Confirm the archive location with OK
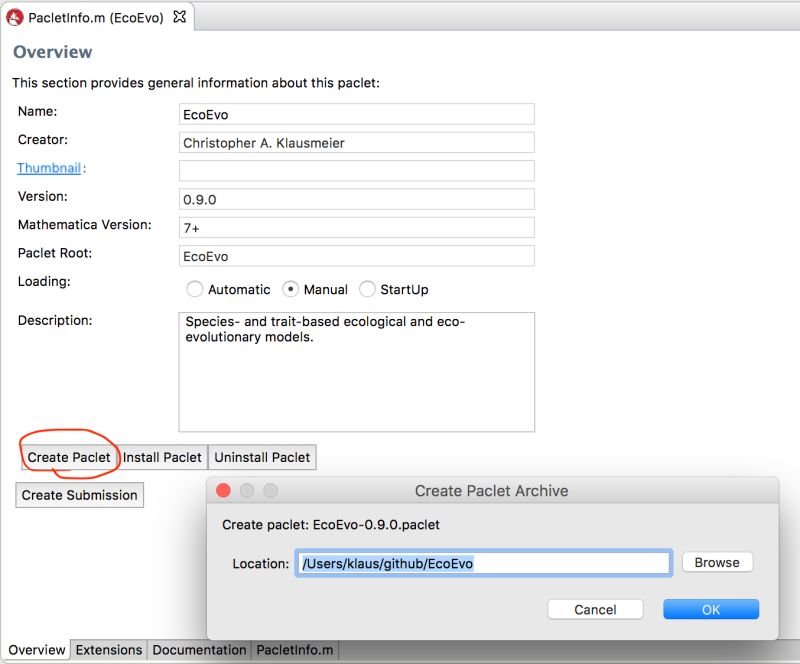The image size is (800, 664). [710, 609]
